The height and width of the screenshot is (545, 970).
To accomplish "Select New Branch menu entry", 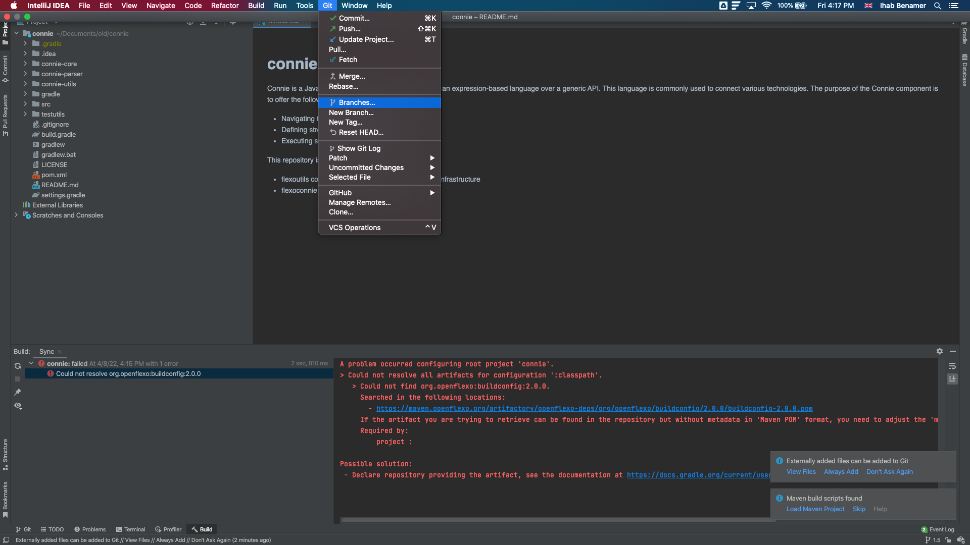I will pyautogui.click(x=379, y=113).
